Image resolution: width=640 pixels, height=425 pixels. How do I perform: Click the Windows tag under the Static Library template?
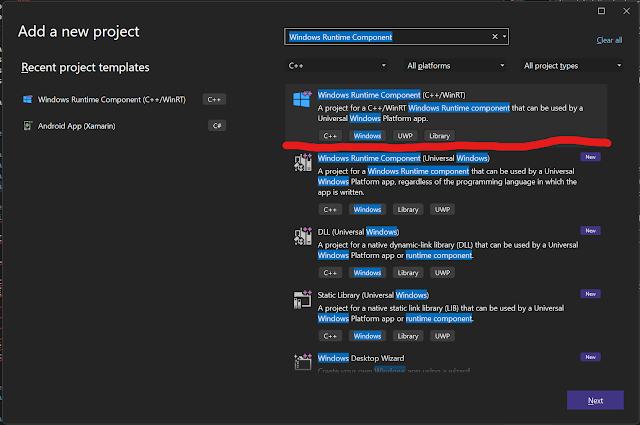click(367, 336)
